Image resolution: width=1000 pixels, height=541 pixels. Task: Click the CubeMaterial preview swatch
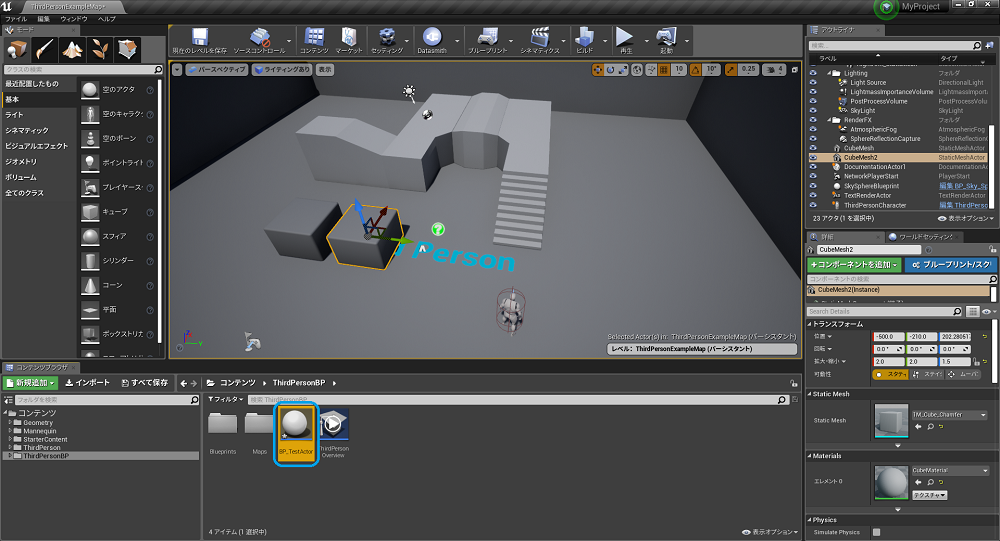click(x=891, y=483)
